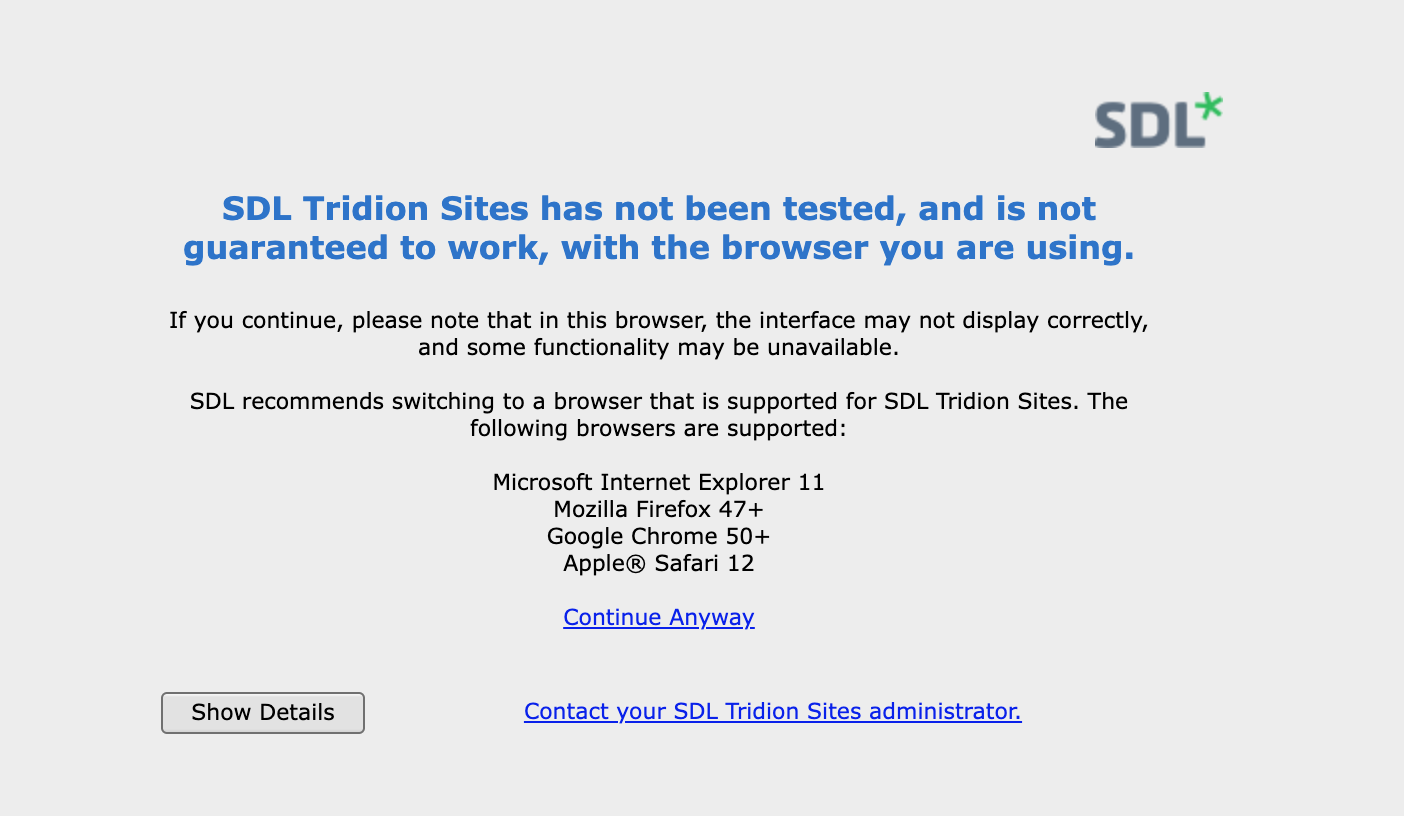Select Apple Safari 12 list entry
This screenshot has width=1404, height=816.
click(659, 563)
